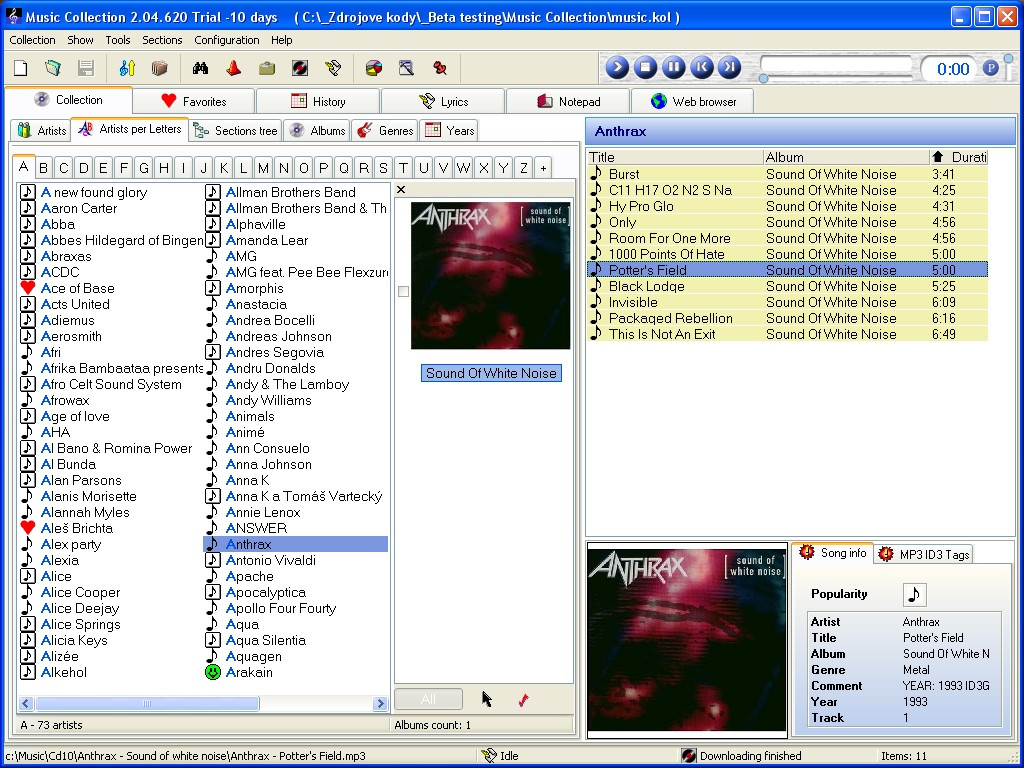This screenshot has height=768, width=1024.
Task: Click the Save diskette toolbar icon
Action: [86, 68]
